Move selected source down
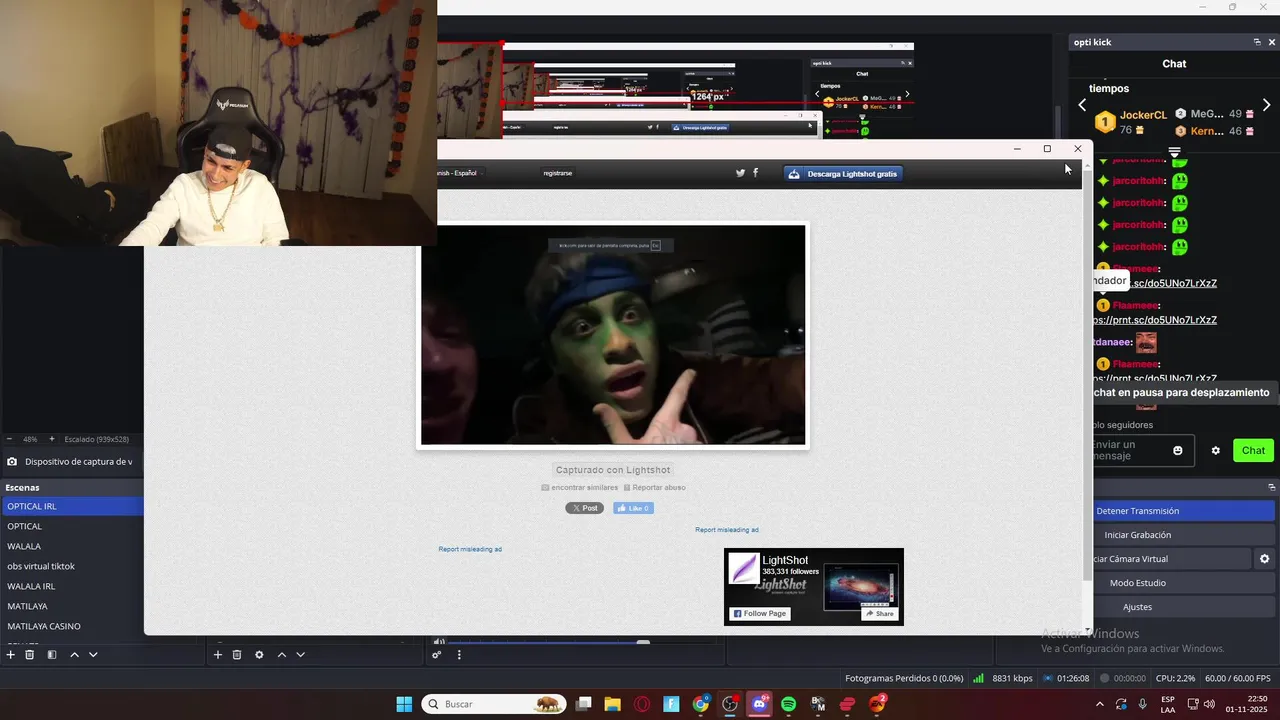 coord(300,654)
